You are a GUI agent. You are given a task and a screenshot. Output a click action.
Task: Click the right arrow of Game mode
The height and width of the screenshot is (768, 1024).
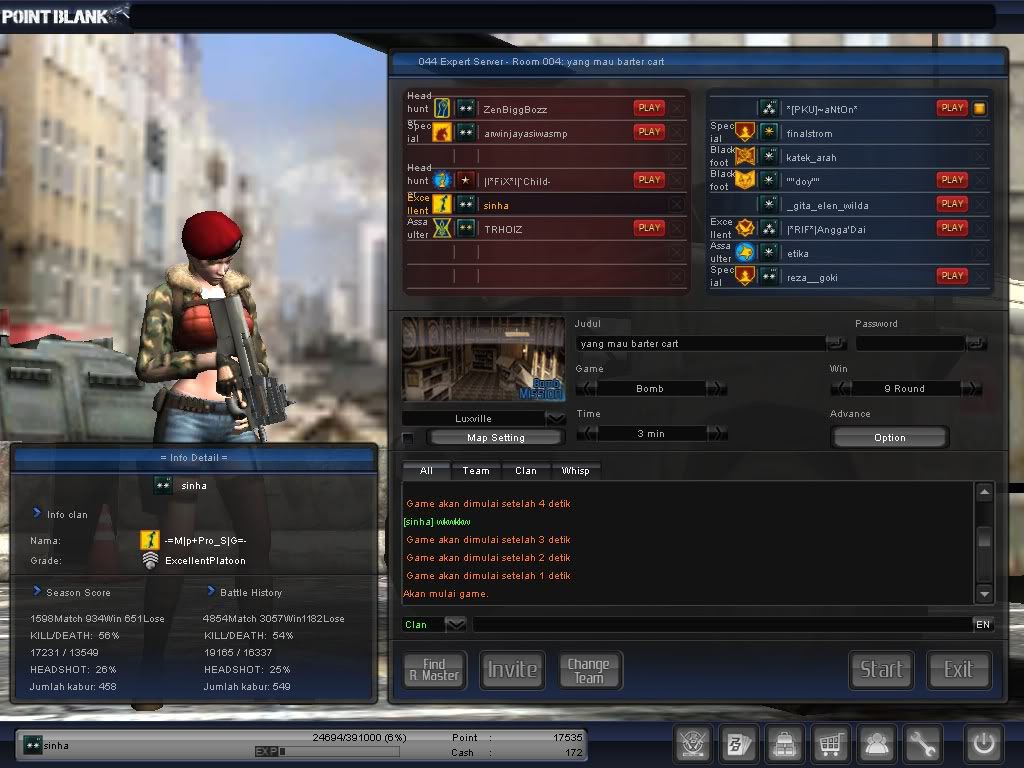point(717,389)
